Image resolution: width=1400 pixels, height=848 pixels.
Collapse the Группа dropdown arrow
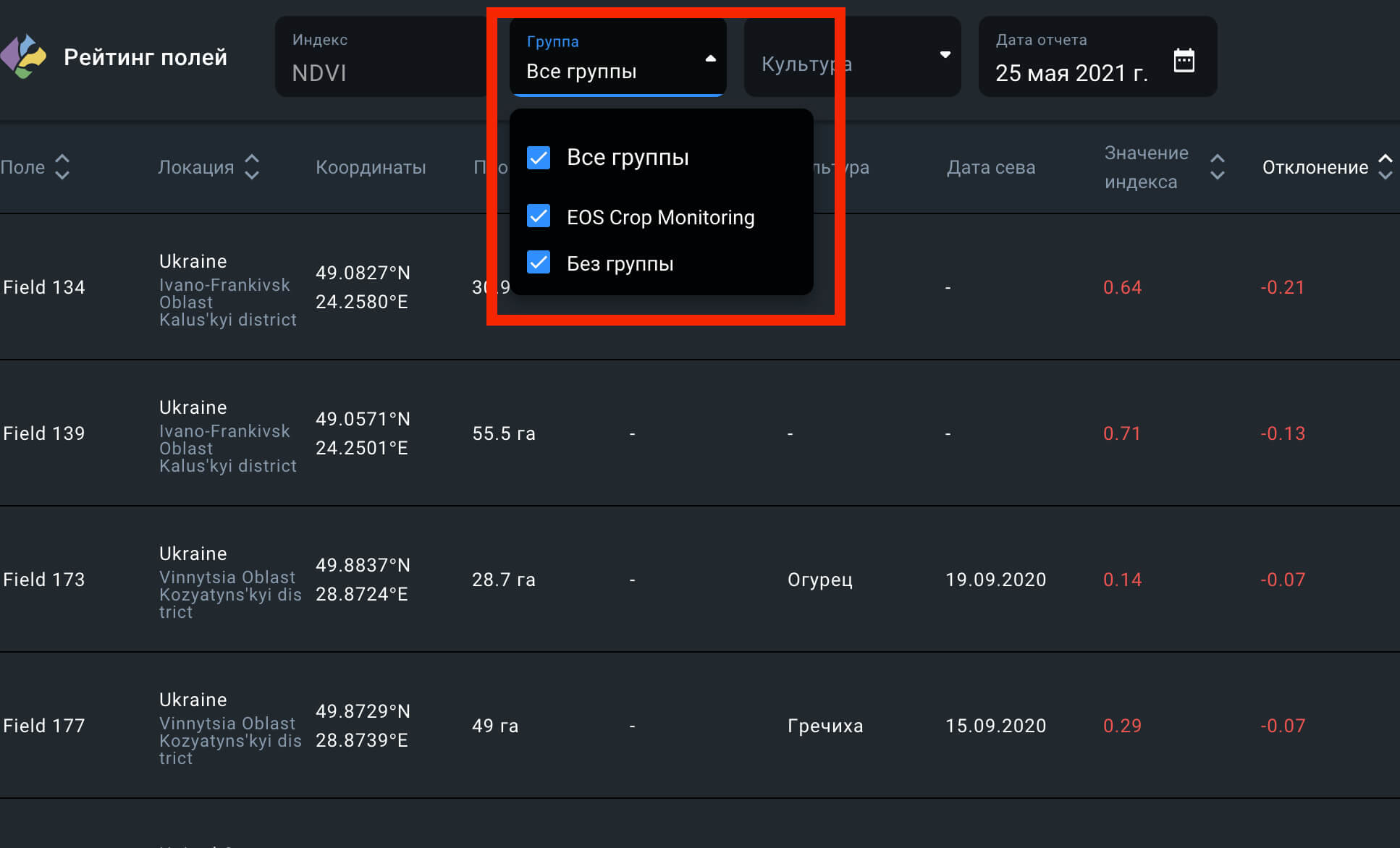(710, 59)
